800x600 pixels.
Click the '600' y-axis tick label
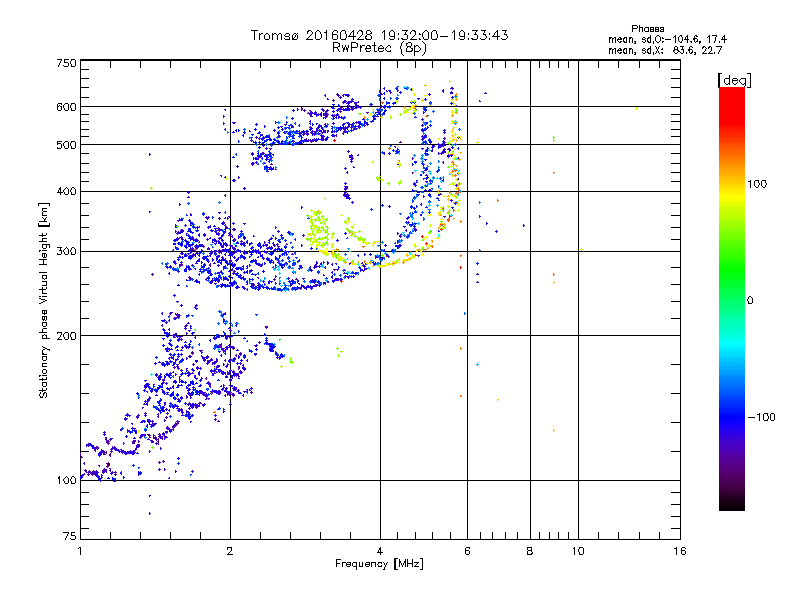66,107
